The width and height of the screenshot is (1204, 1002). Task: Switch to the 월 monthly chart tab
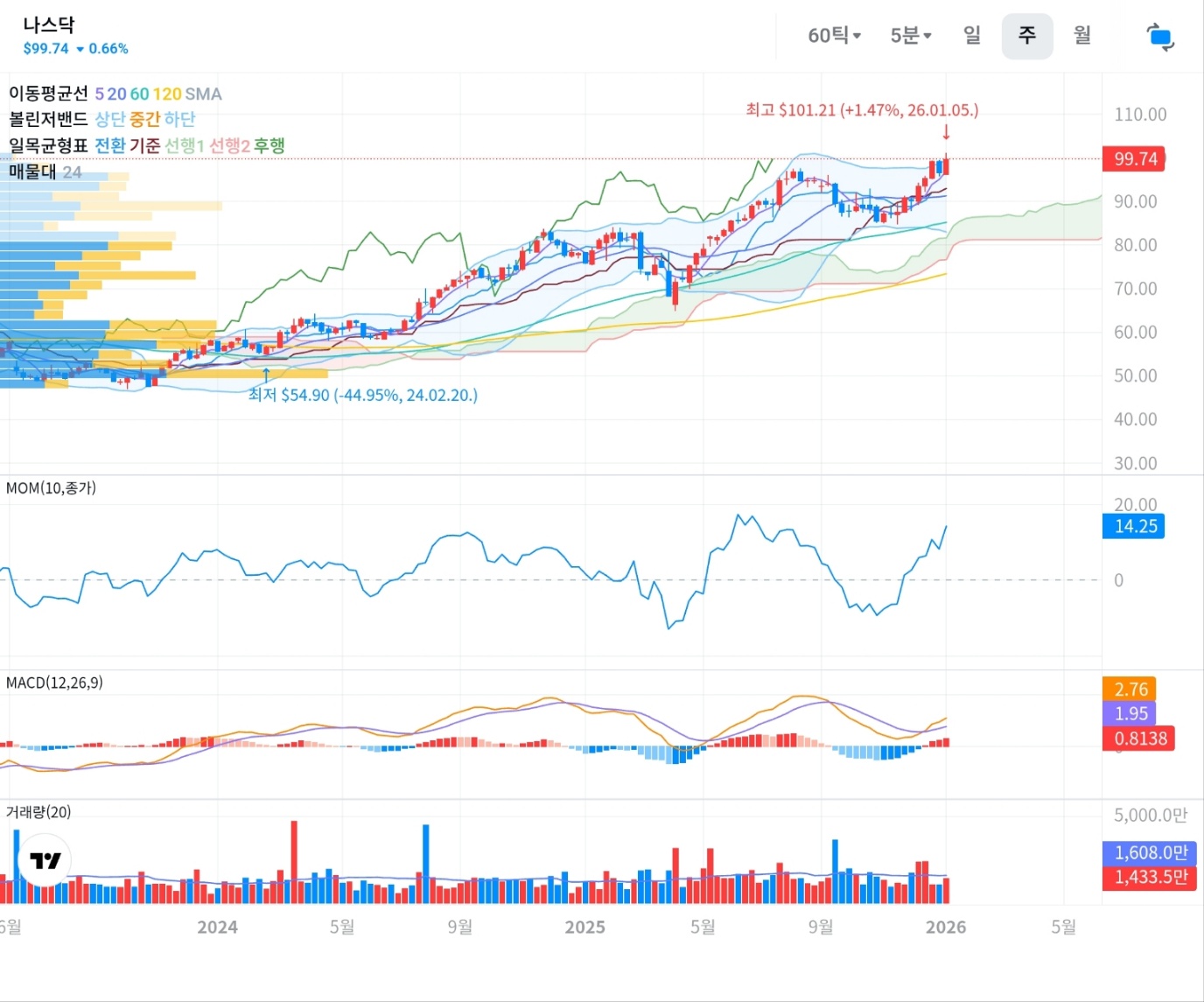coord(1082,36)
